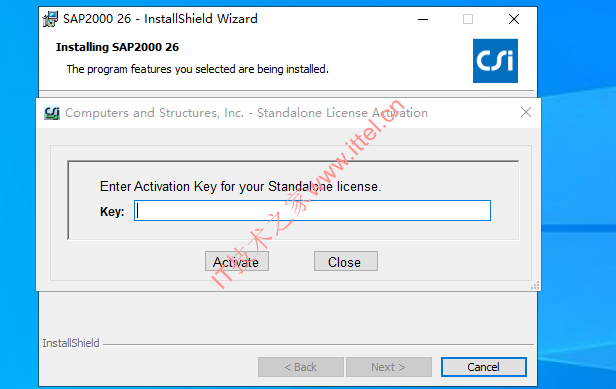
Task: Click the installer icon in SAP2000 title bar
Action: pos(50,19)
